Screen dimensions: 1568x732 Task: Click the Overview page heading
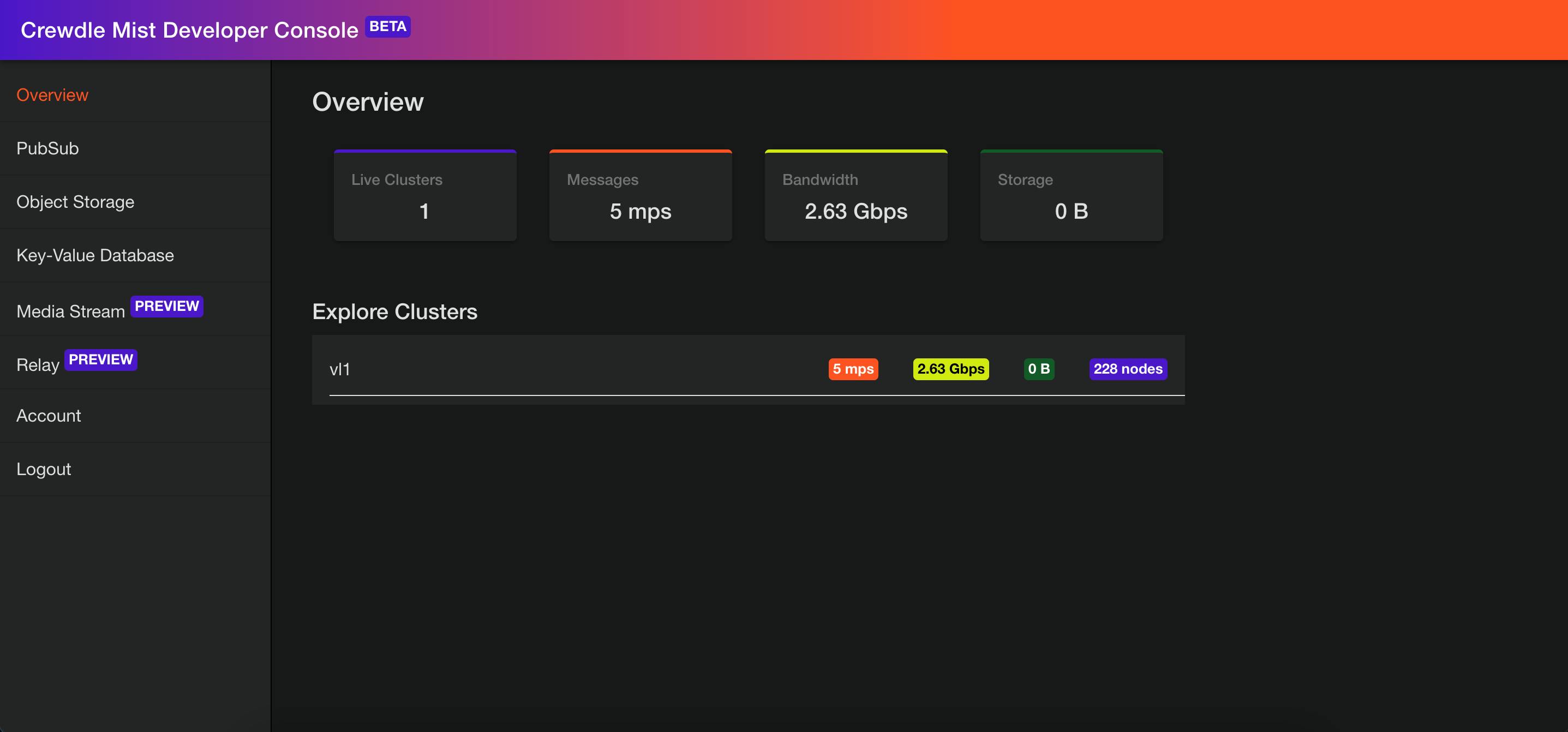point(368,101)
